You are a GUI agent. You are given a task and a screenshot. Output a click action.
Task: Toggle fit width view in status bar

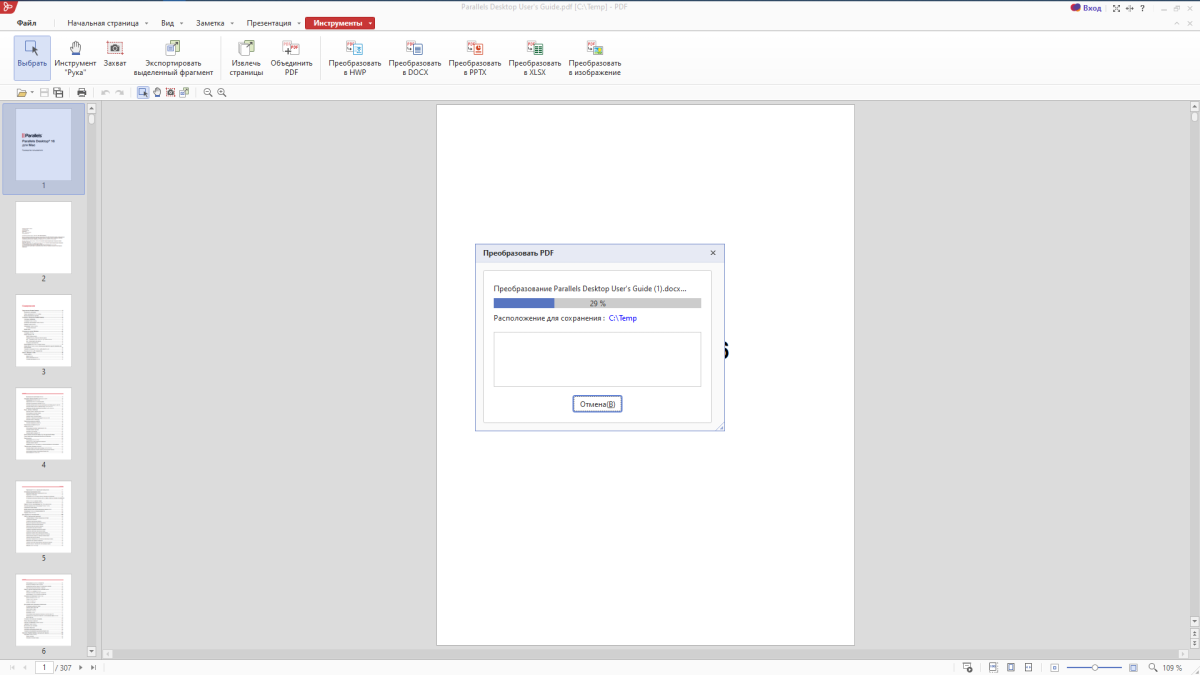(1030, 667)
